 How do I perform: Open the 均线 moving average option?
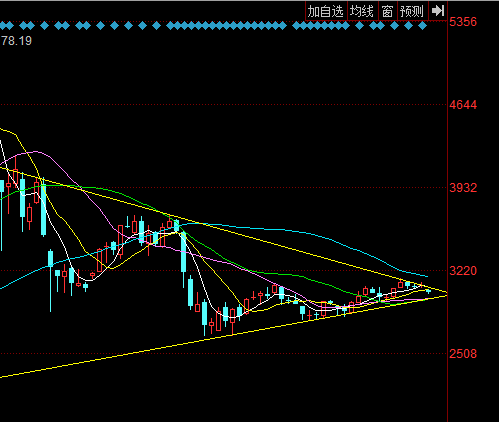362,11
